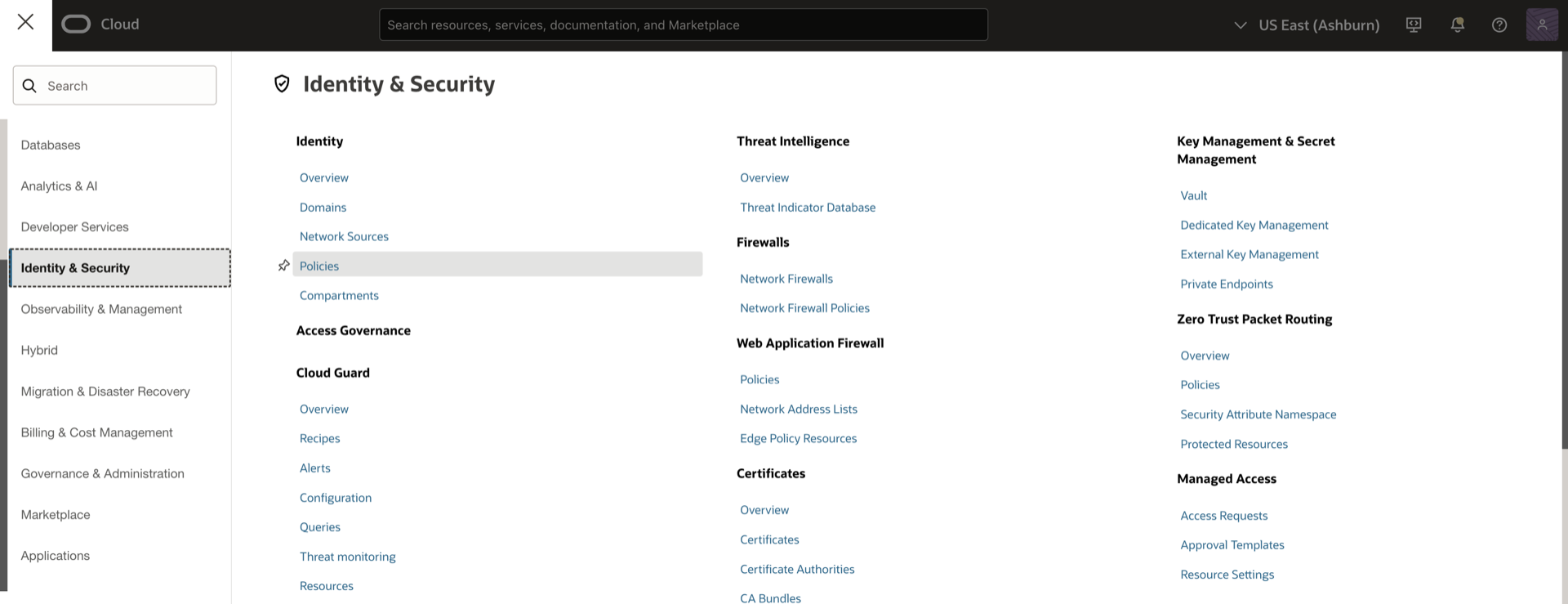The width and height of the screenshot is (1568, 604).
Task: Open Network Firewalls link
Action: point(786,279)
